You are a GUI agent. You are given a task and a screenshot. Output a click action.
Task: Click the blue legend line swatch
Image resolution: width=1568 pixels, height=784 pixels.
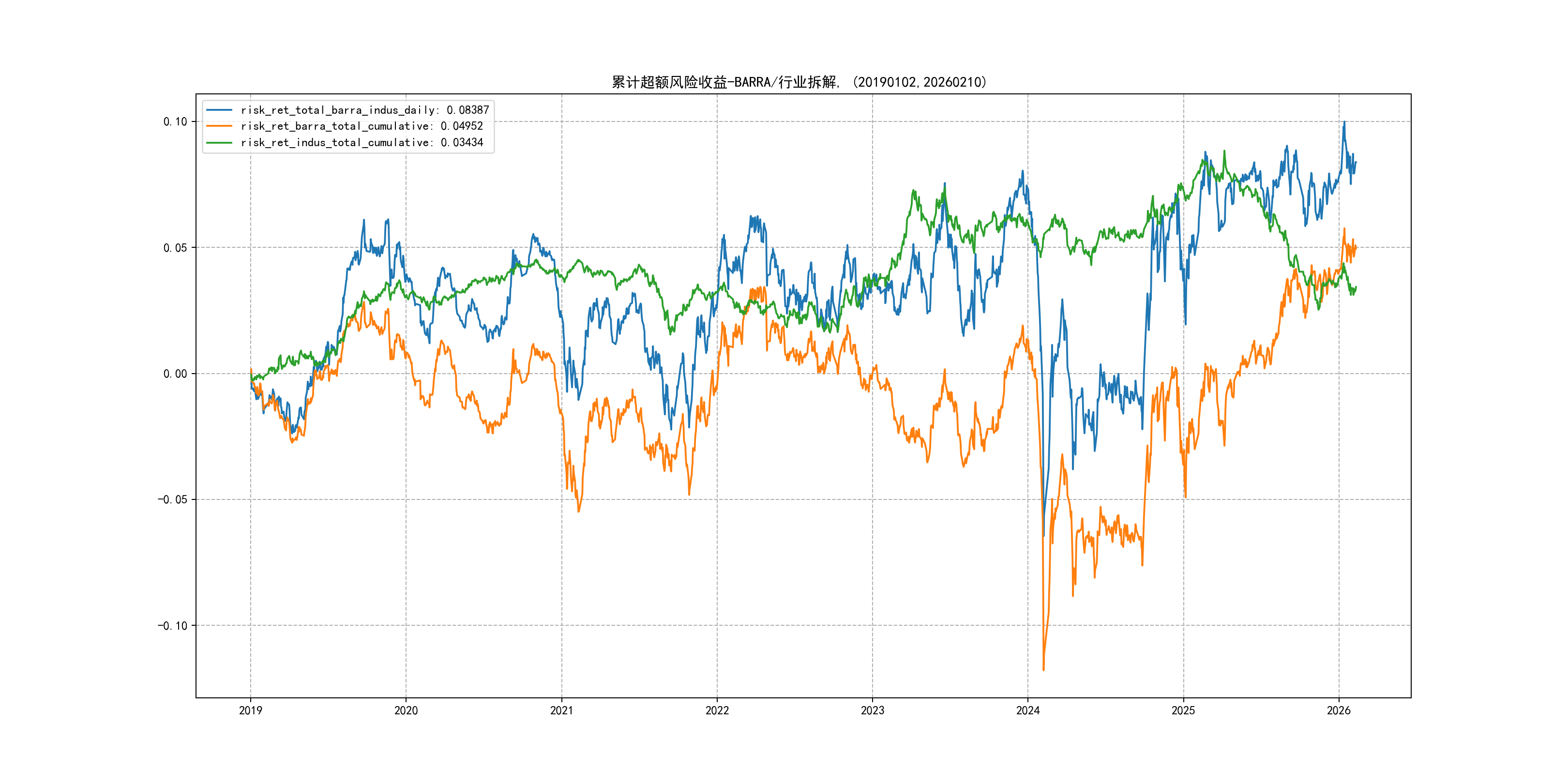(x=219, y=110)
